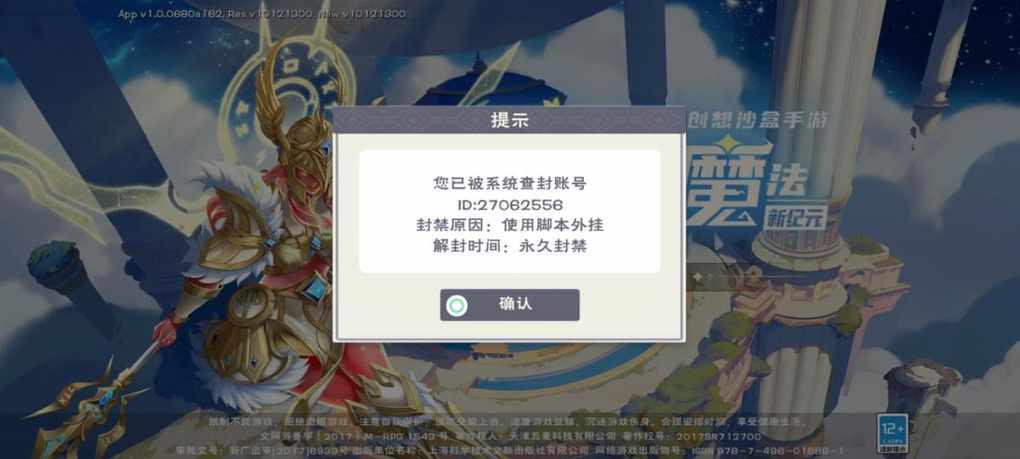Click the 解封时间 永久封禁 line
This screenshot has height=459, width=1020.
pos(509,246)
